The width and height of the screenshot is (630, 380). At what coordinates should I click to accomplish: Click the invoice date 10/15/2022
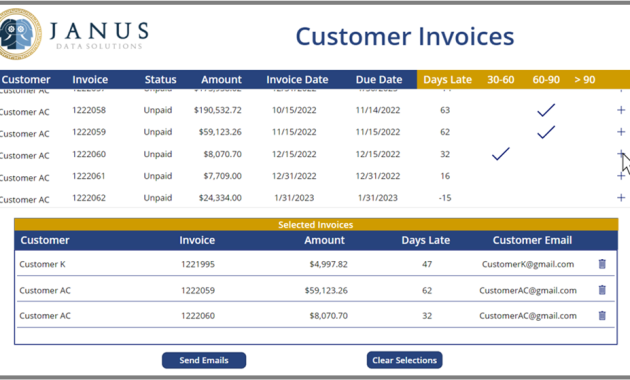pyautogui.click(x=294, y=110)
